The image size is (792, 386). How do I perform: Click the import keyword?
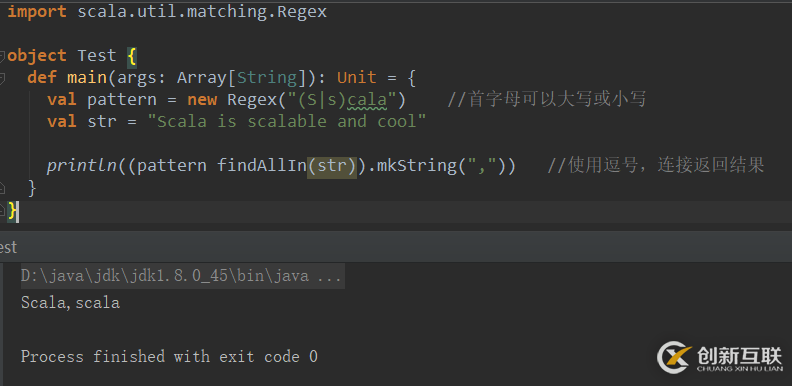[x=37, y=12]
